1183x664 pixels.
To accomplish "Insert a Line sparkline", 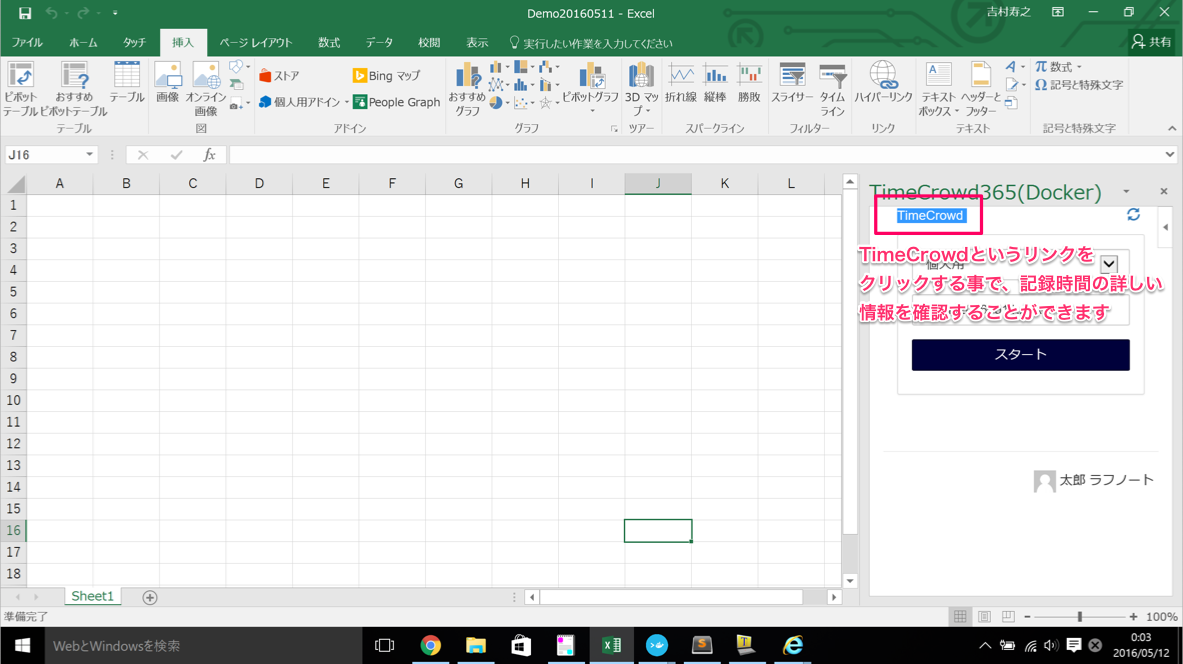I will point(681,82).
